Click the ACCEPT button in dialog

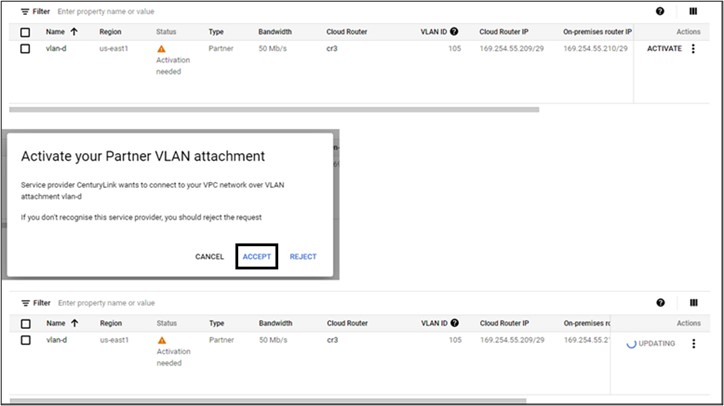(x=257, y=257)
